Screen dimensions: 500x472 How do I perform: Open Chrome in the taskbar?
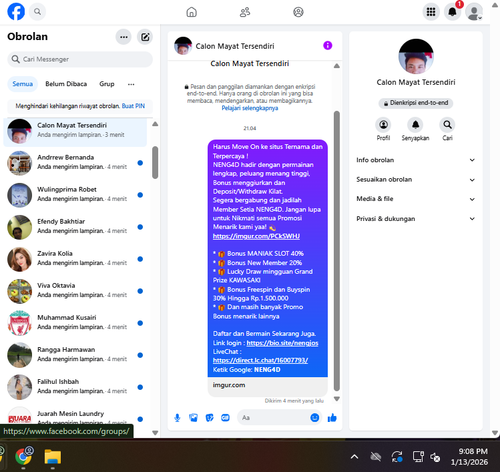coord(23,456)
